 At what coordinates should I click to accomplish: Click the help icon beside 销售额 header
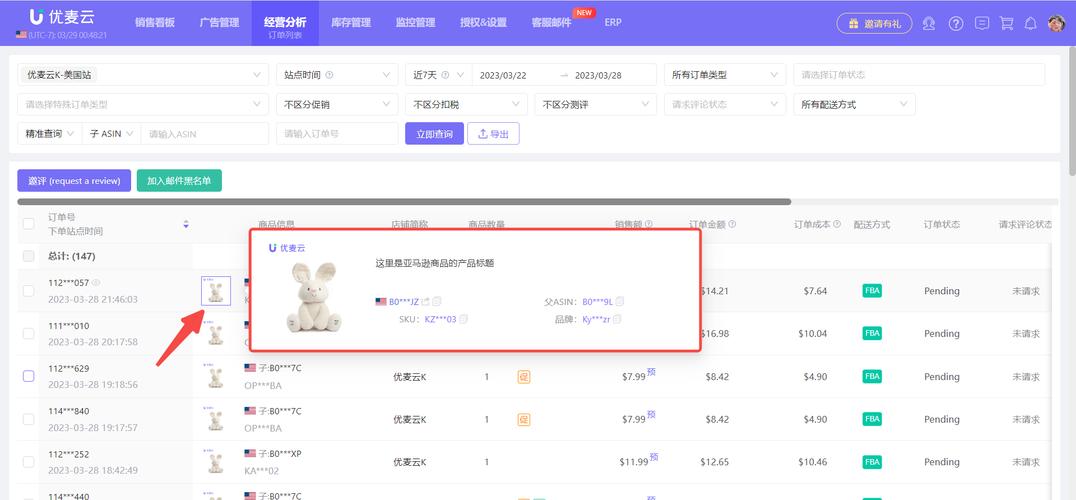click(x=648, y=224)
